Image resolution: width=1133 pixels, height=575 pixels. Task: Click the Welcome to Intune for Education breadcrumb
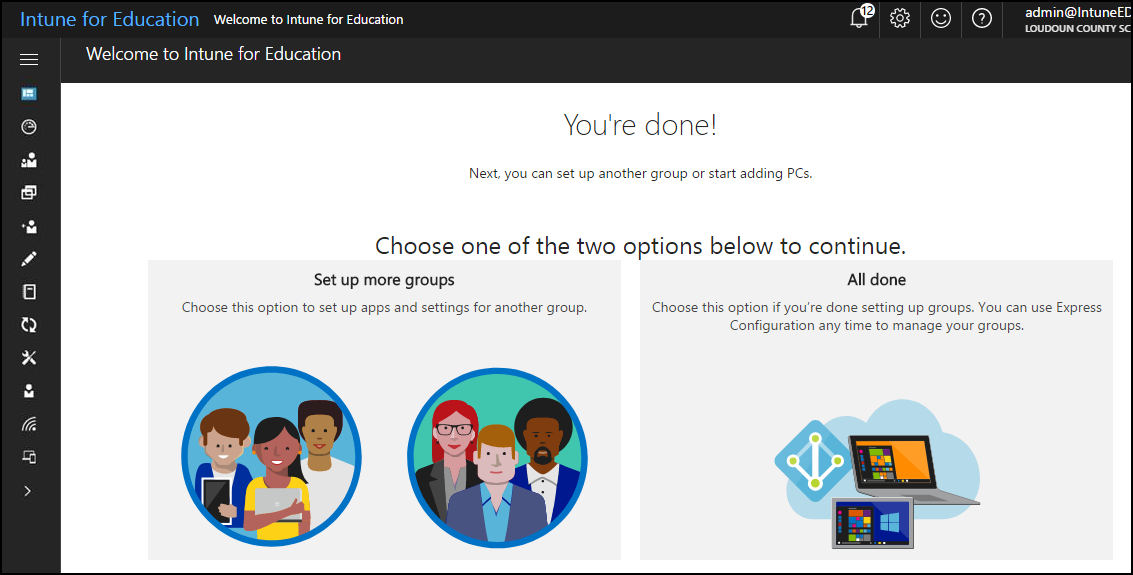(x=309, y=20)
